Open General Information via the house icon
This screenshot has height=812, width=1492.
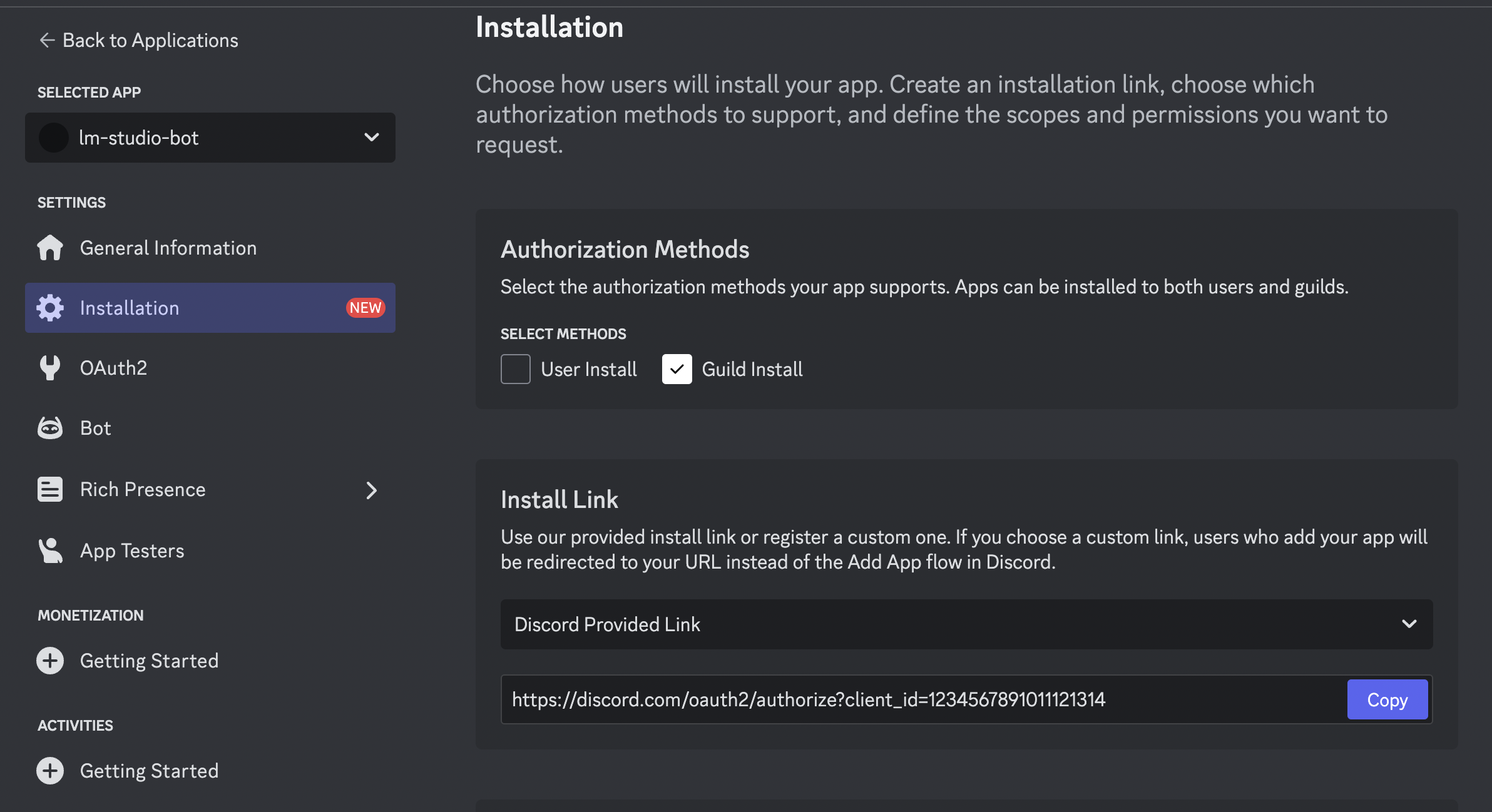click(51, 248)
